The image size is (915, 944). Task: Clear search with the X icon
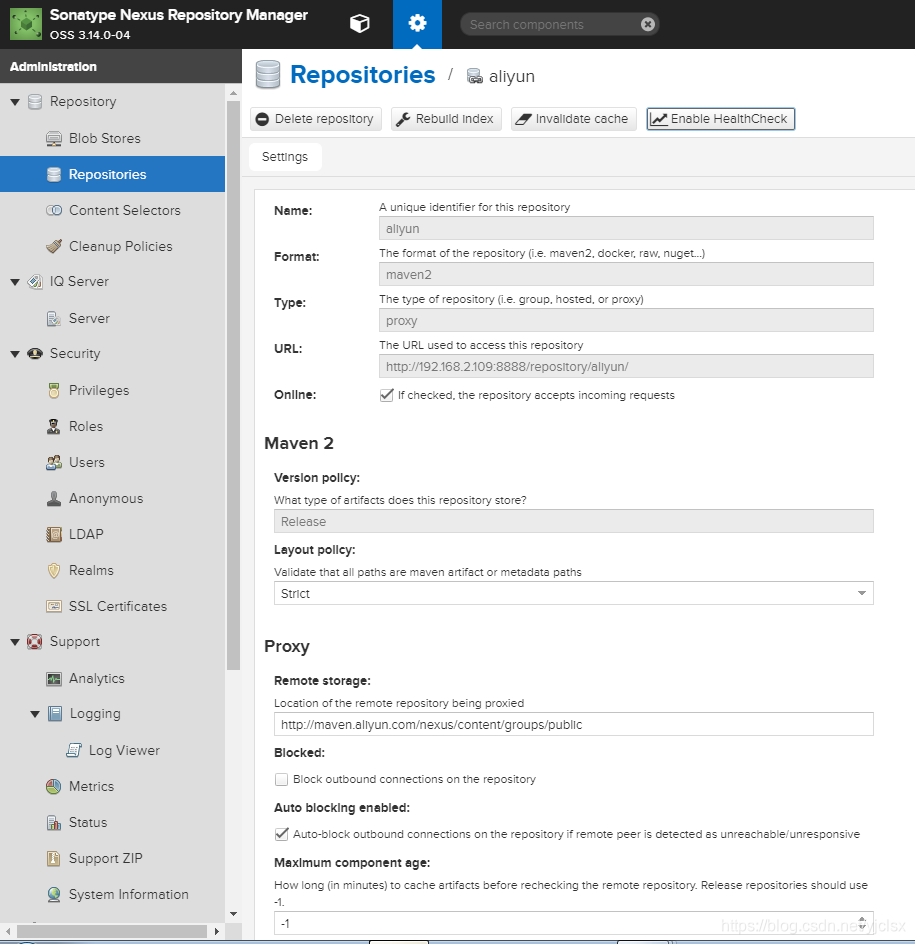pyautogui.click(x=648, y=24)
